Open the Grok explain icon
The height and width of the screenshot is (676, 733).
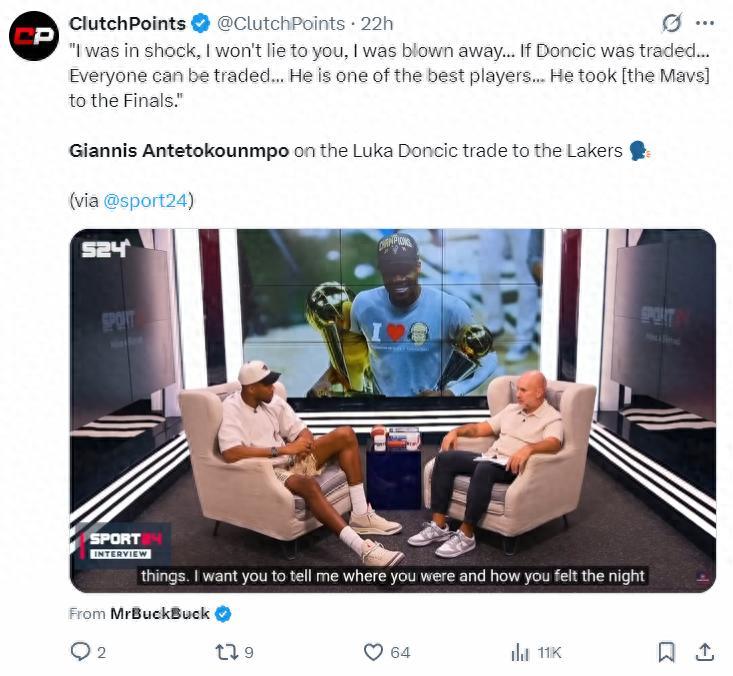(x=672, y=22)
